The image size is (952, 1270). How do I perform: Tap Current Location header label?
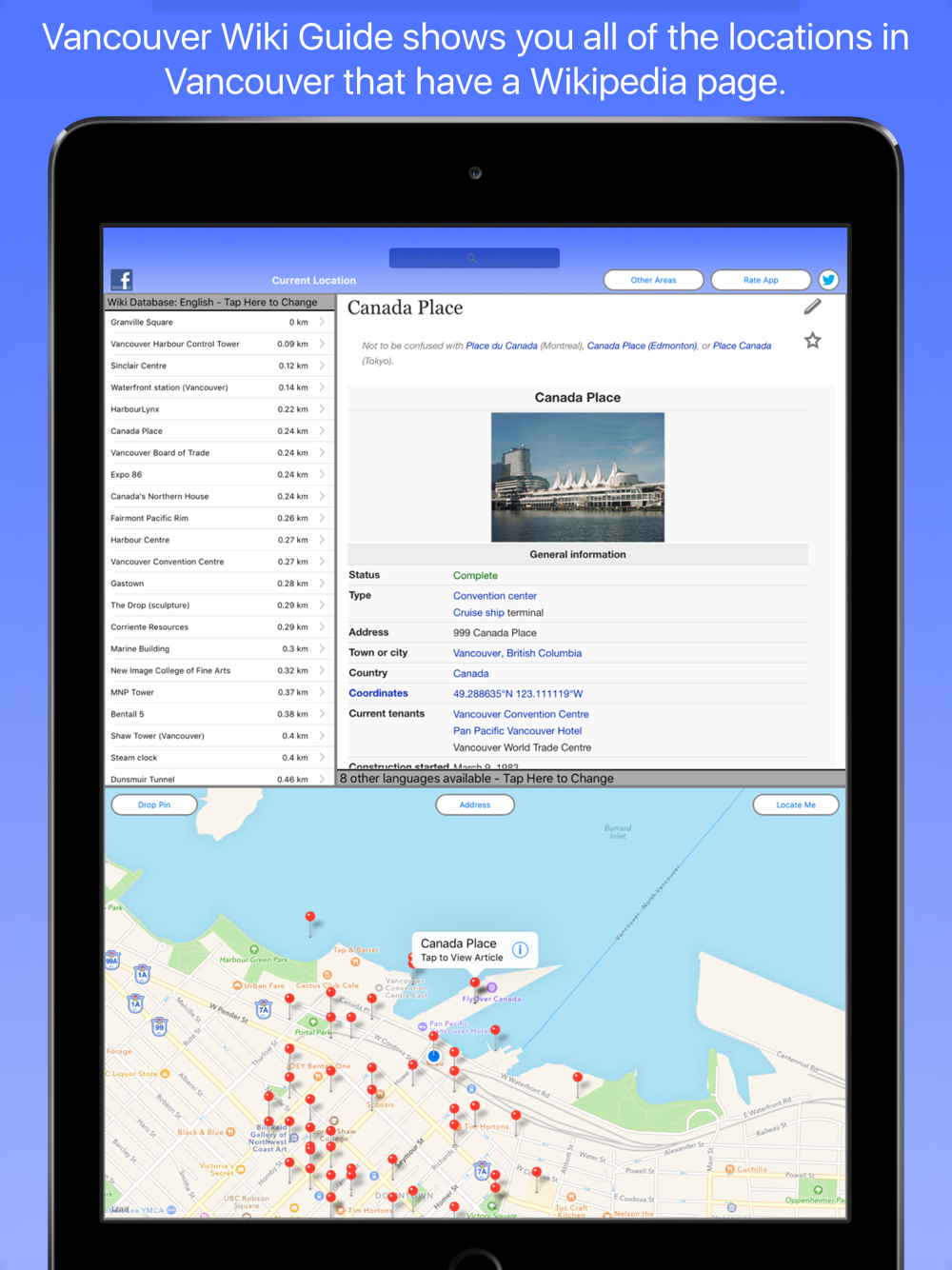coord(314,281)
